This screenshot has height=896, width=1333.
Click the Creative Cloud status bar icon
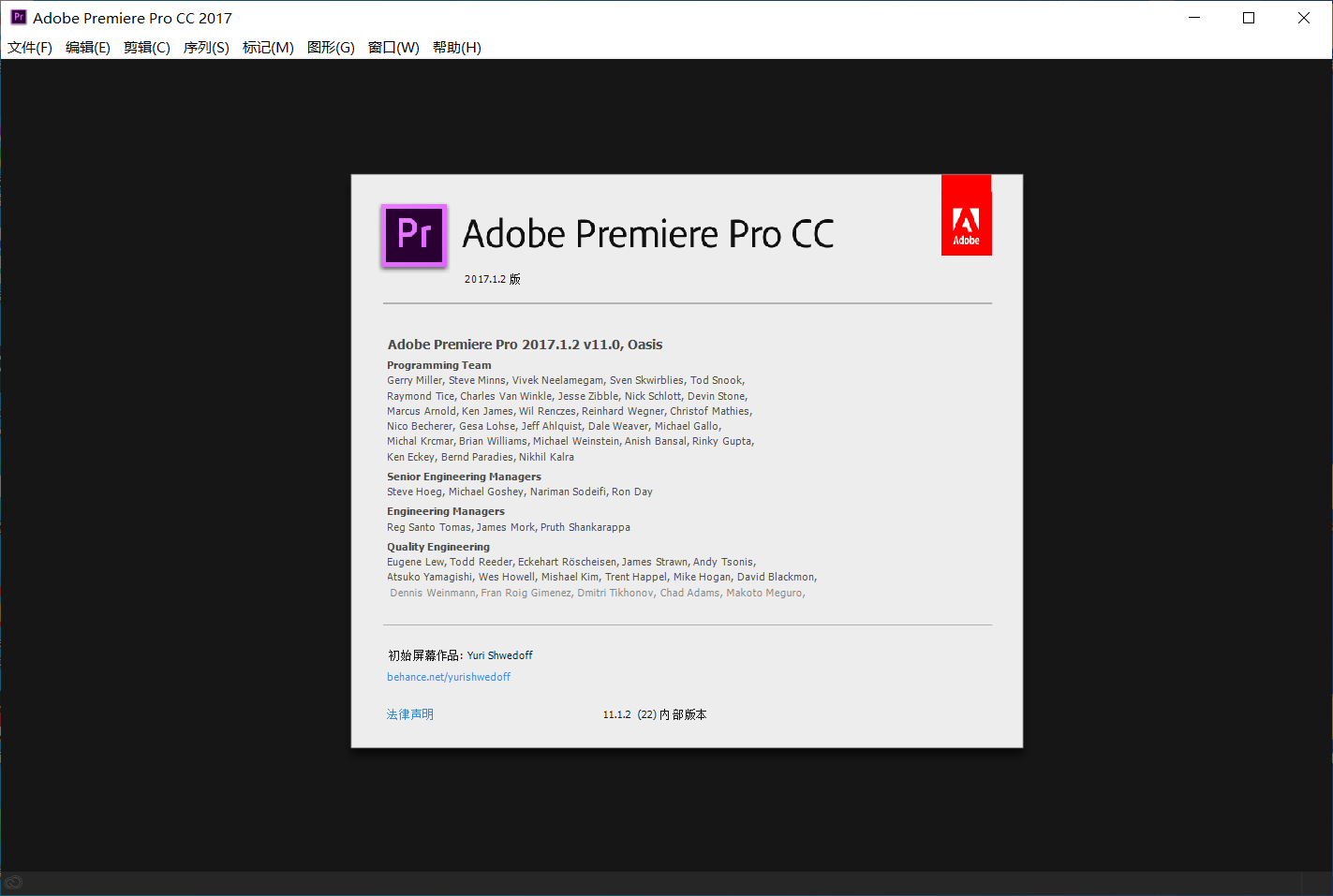13,882
